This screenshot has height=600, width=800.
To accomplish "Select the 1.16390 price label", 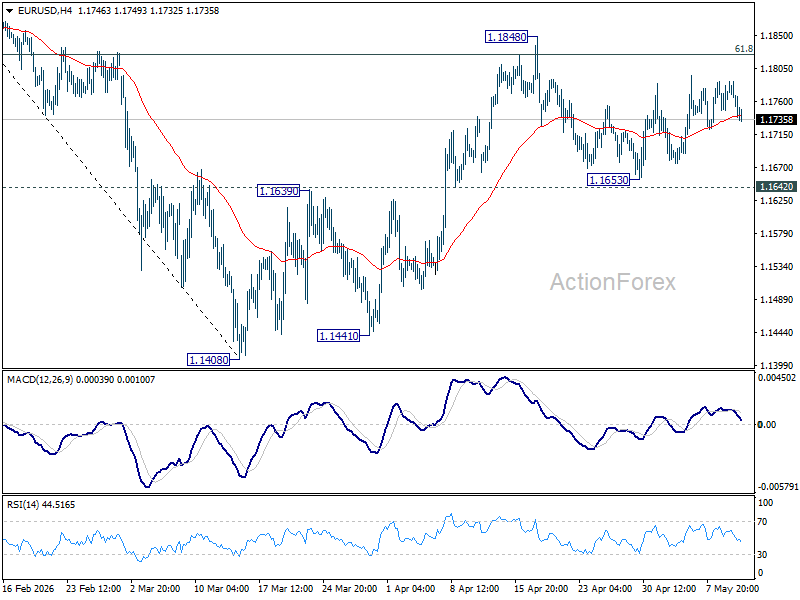I will point(279,191).
